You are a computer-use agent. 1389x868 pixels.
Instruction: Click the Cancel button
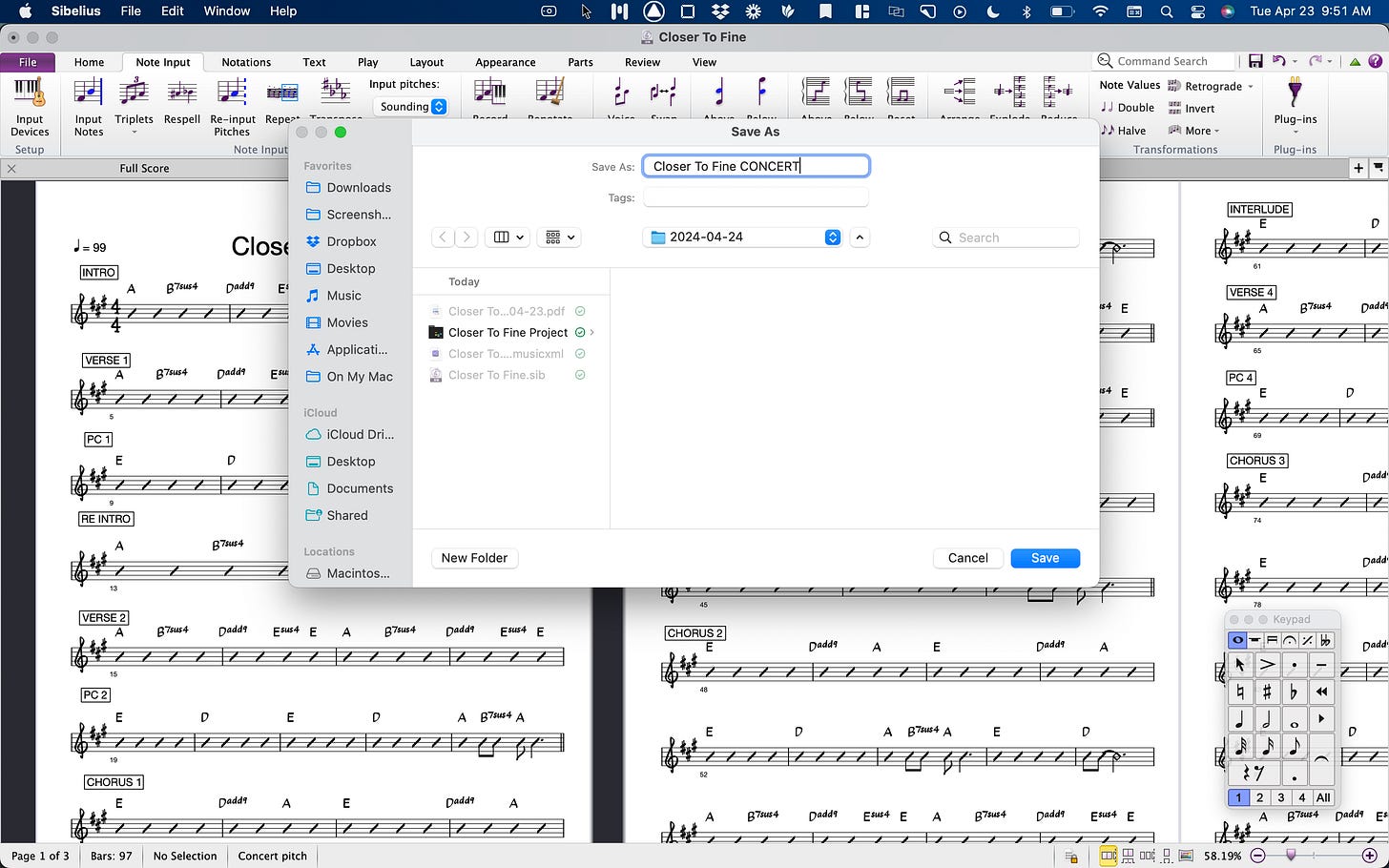coord(967,558)
